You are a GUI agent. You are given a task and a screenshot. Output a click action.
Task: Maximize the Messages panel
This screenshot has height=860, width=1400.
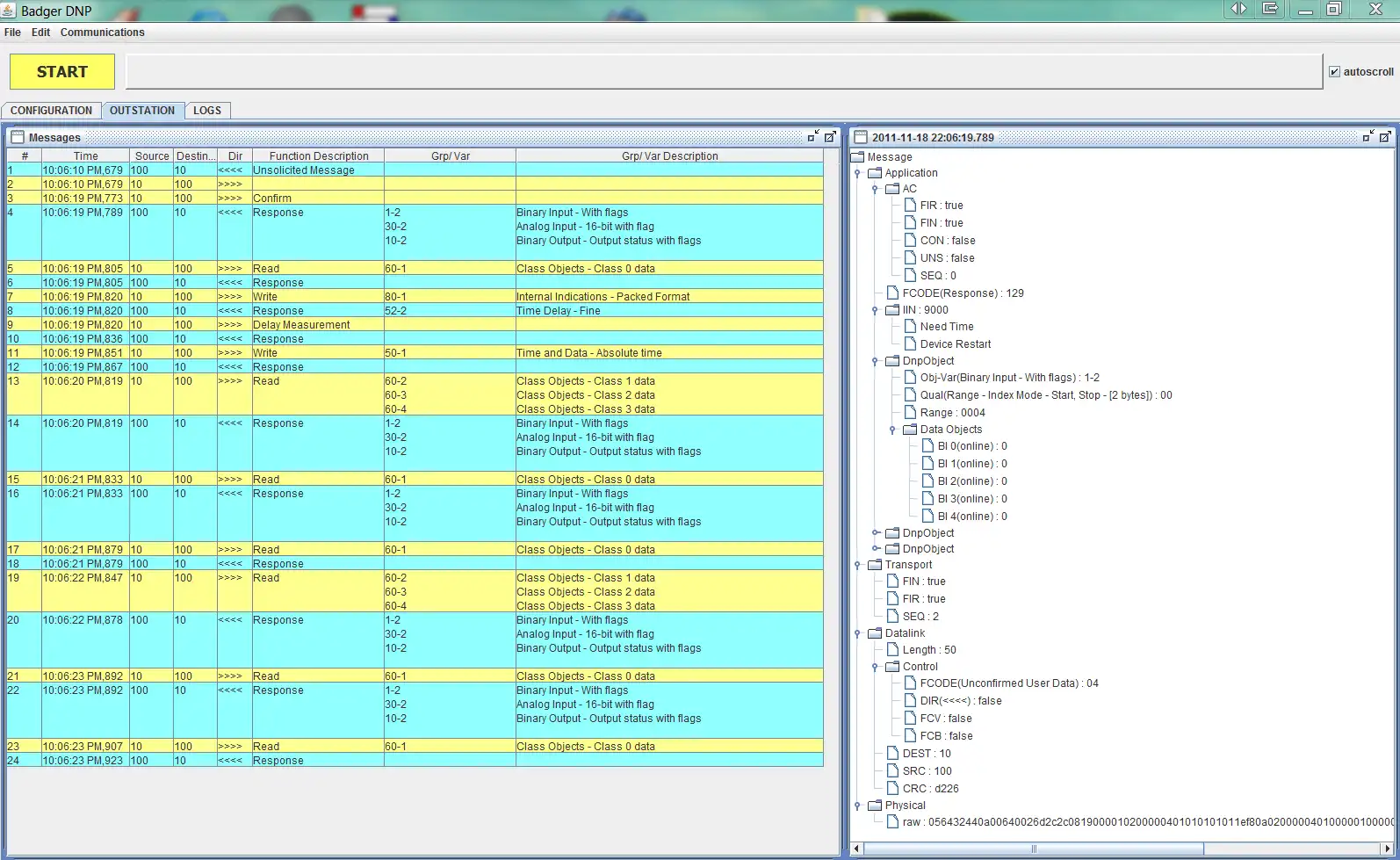pos(829,137)
